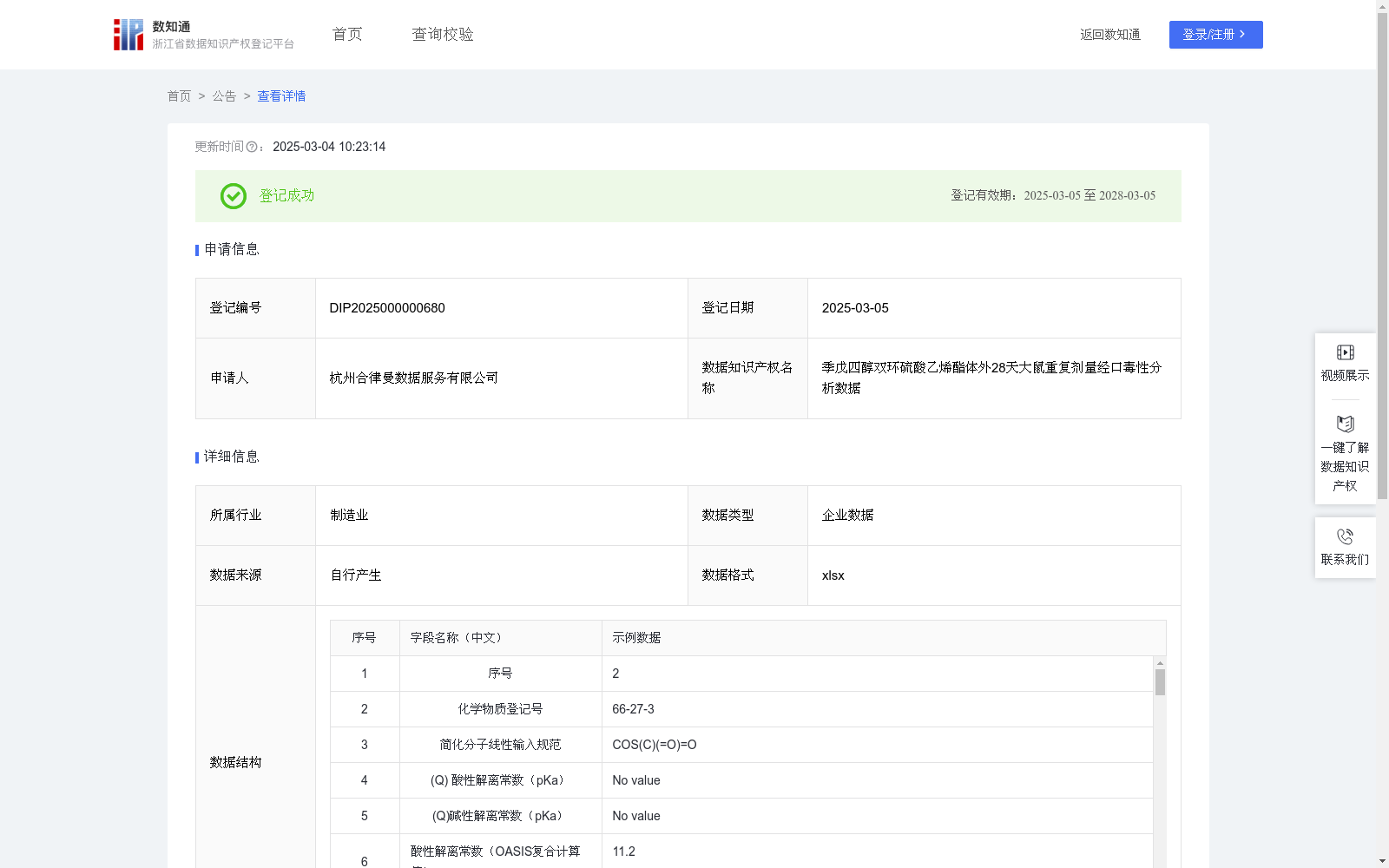Click the update time 2025-03-04 10:23:14
The width and height of the screenshot is (1389, 868).
click(x=329, y=148)
